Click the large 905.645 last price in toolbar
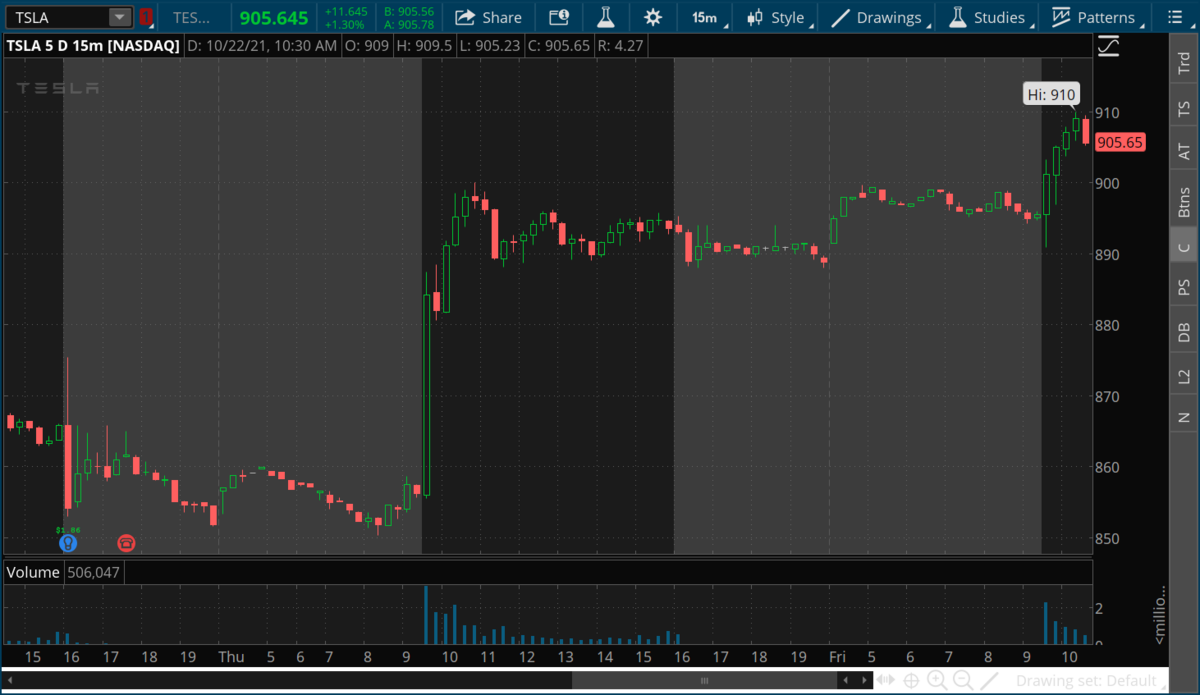Viewport: 1200px width, 695px height. click(x=274, y=17)
